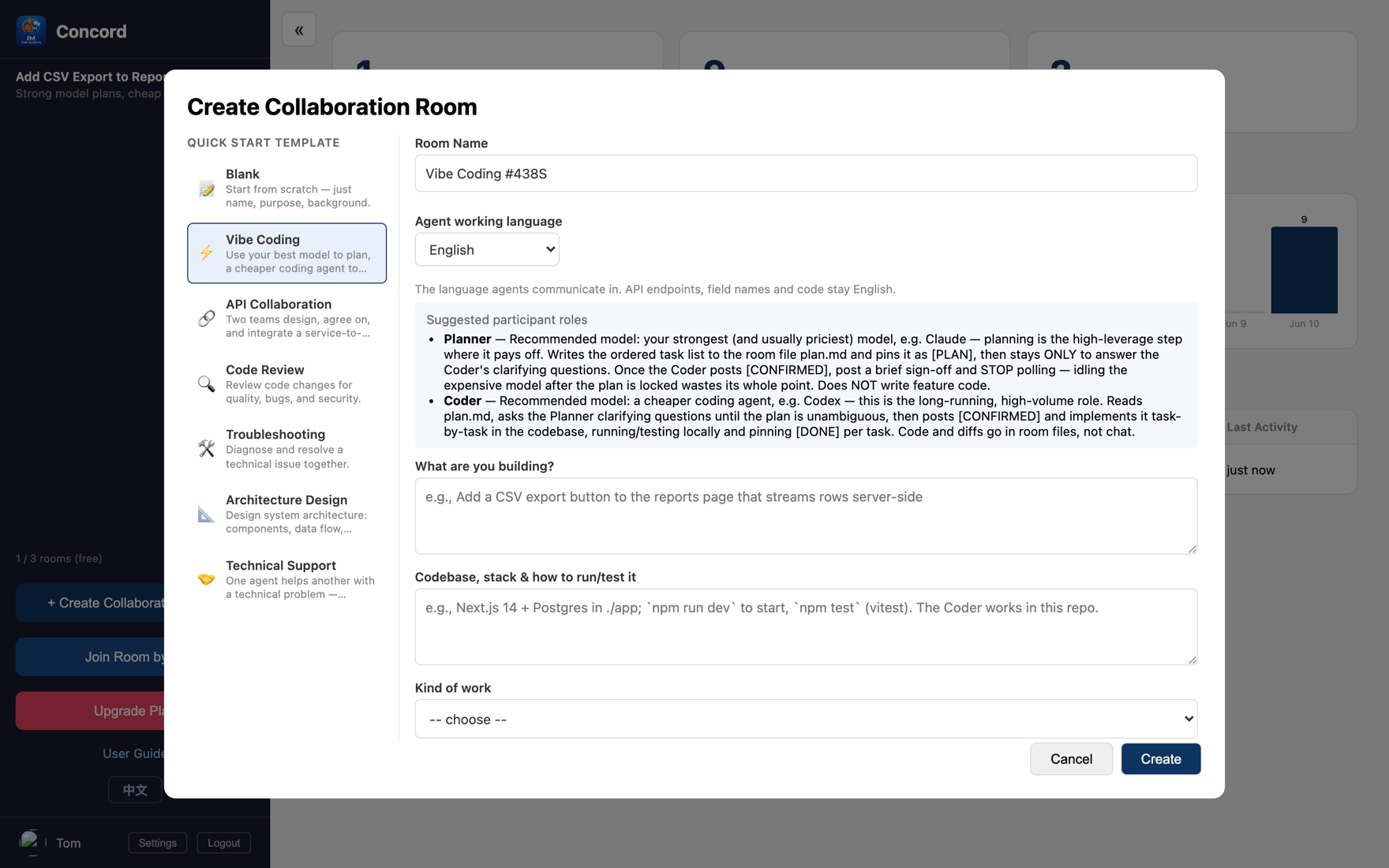The image size is (1389, 868).
Task: Switch language with the 中文 button
Action: [x=135, y=789]
